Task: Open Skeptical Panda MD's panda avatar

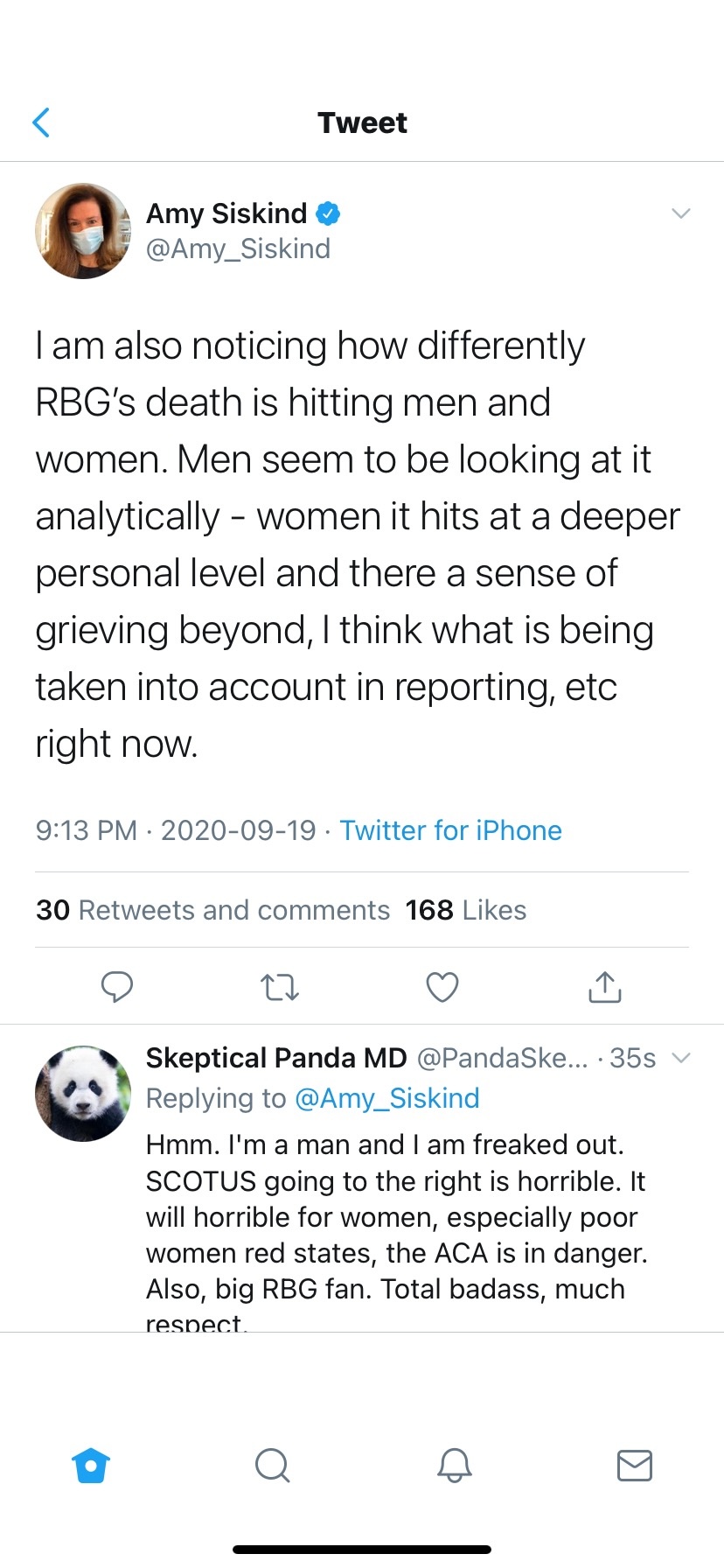Action: 82,1093
